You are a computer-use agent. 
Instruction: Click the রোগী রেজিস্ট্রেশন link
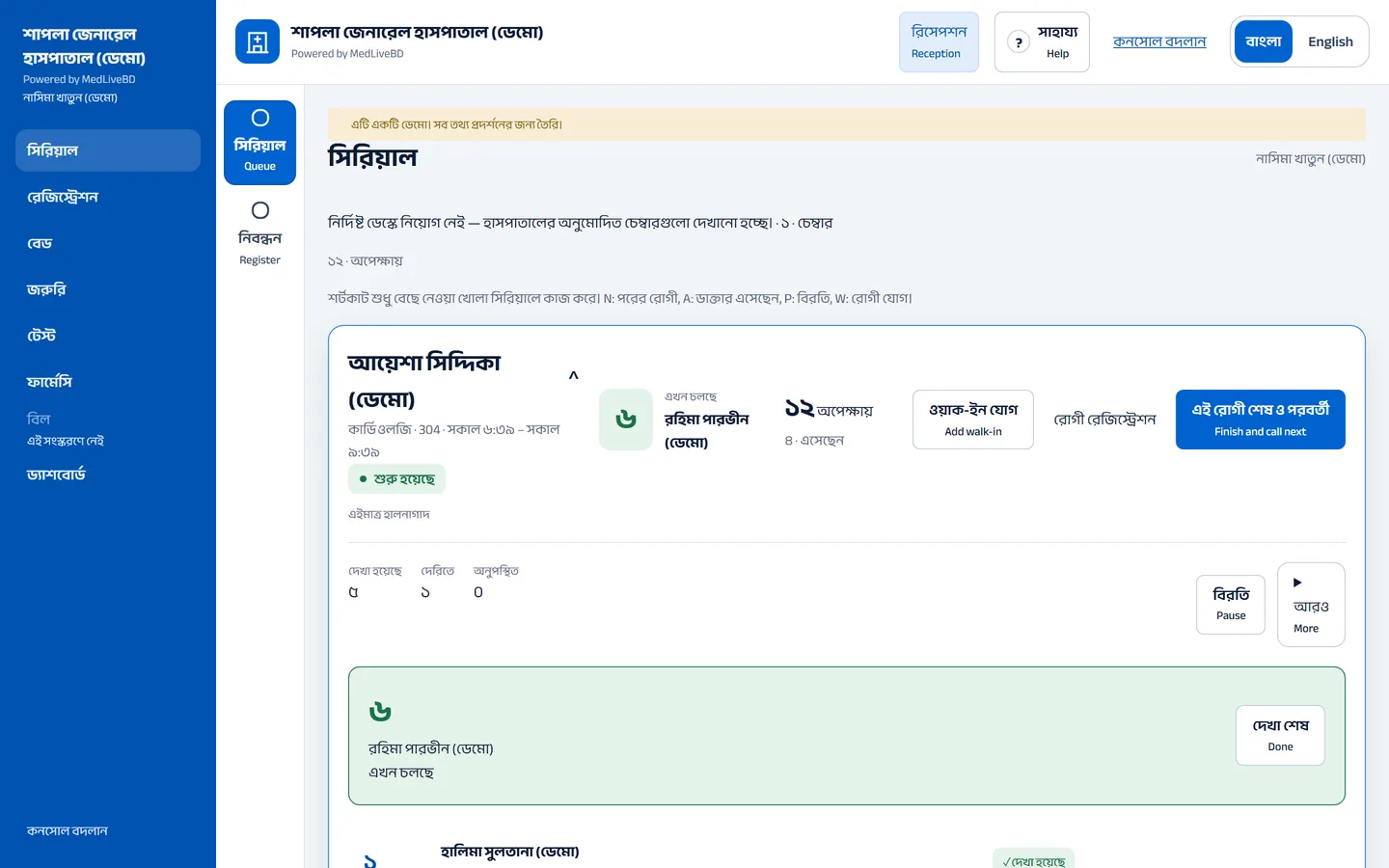(x=1104, y=420)
